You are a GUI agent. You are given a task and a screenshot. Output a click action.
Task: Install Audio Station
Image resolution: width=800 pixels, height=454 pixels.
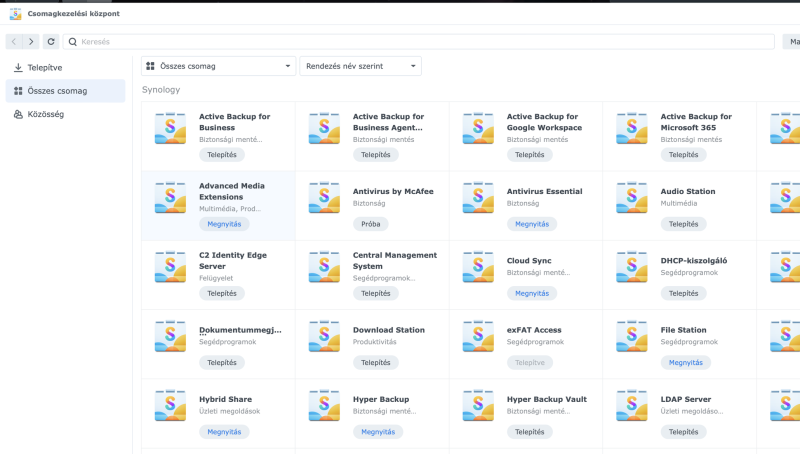pos(684,224)
